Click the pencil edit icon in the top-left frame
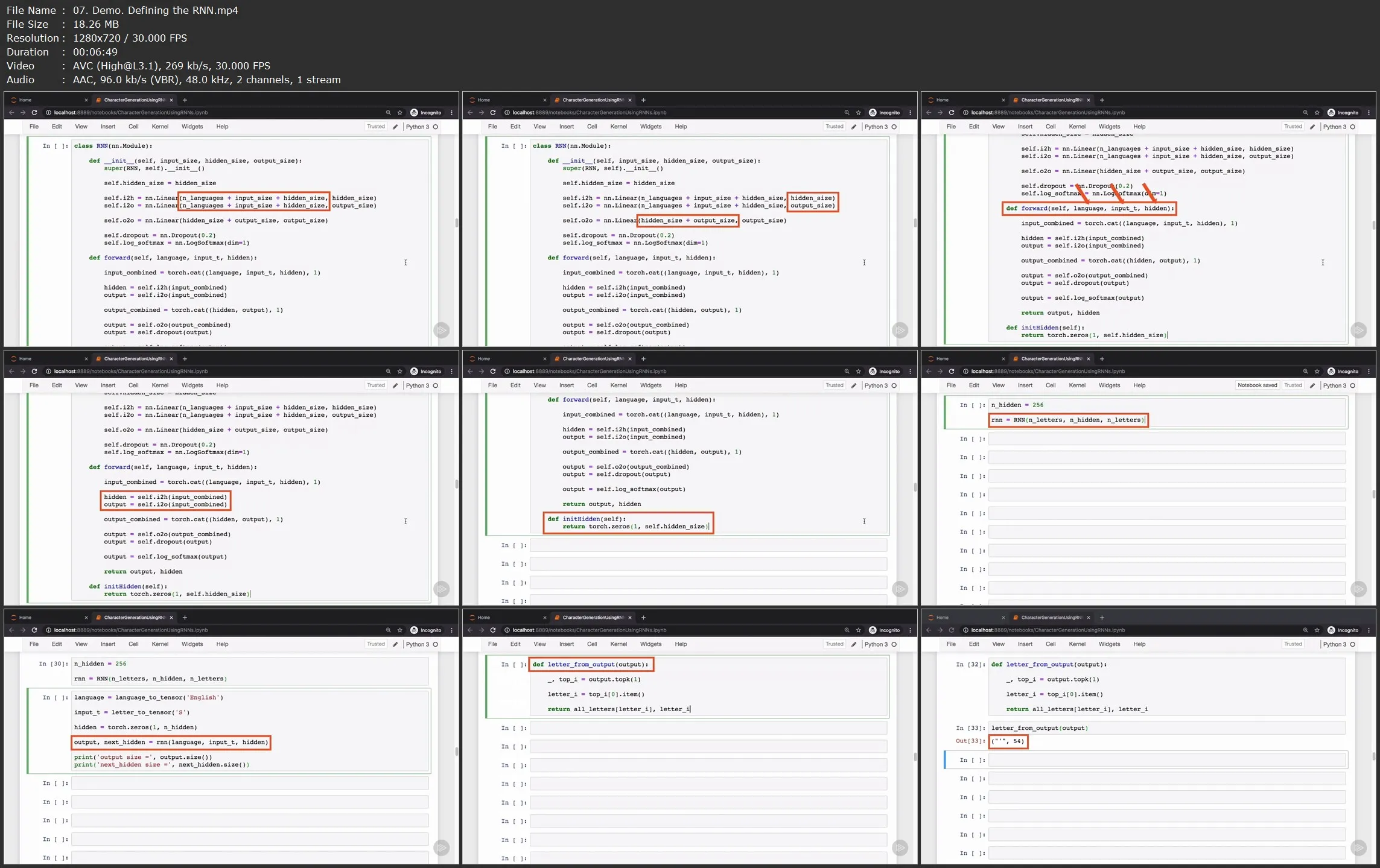The height and width of the screenshot is (868, 1380). 395,127
